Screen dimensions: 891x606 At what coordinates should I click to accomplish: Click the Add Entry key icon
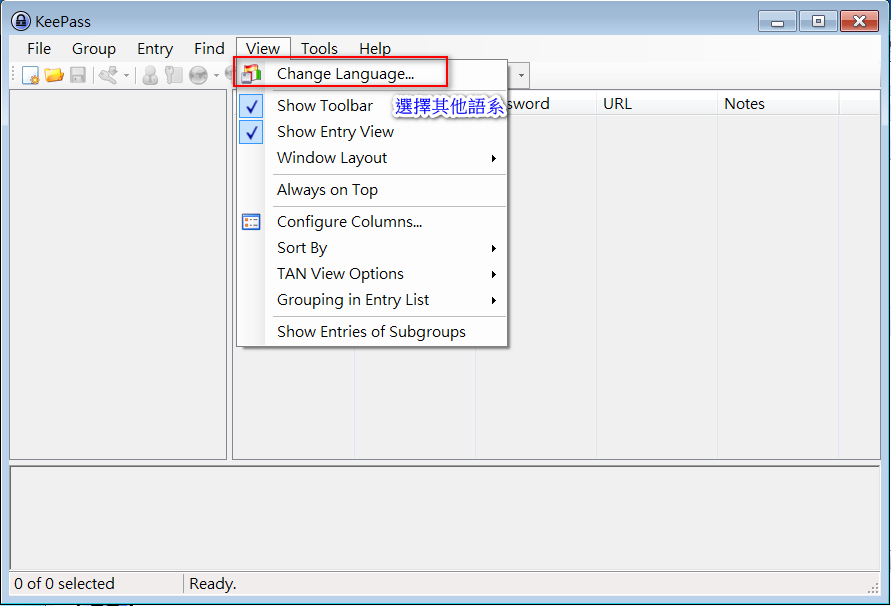[109, 75]
